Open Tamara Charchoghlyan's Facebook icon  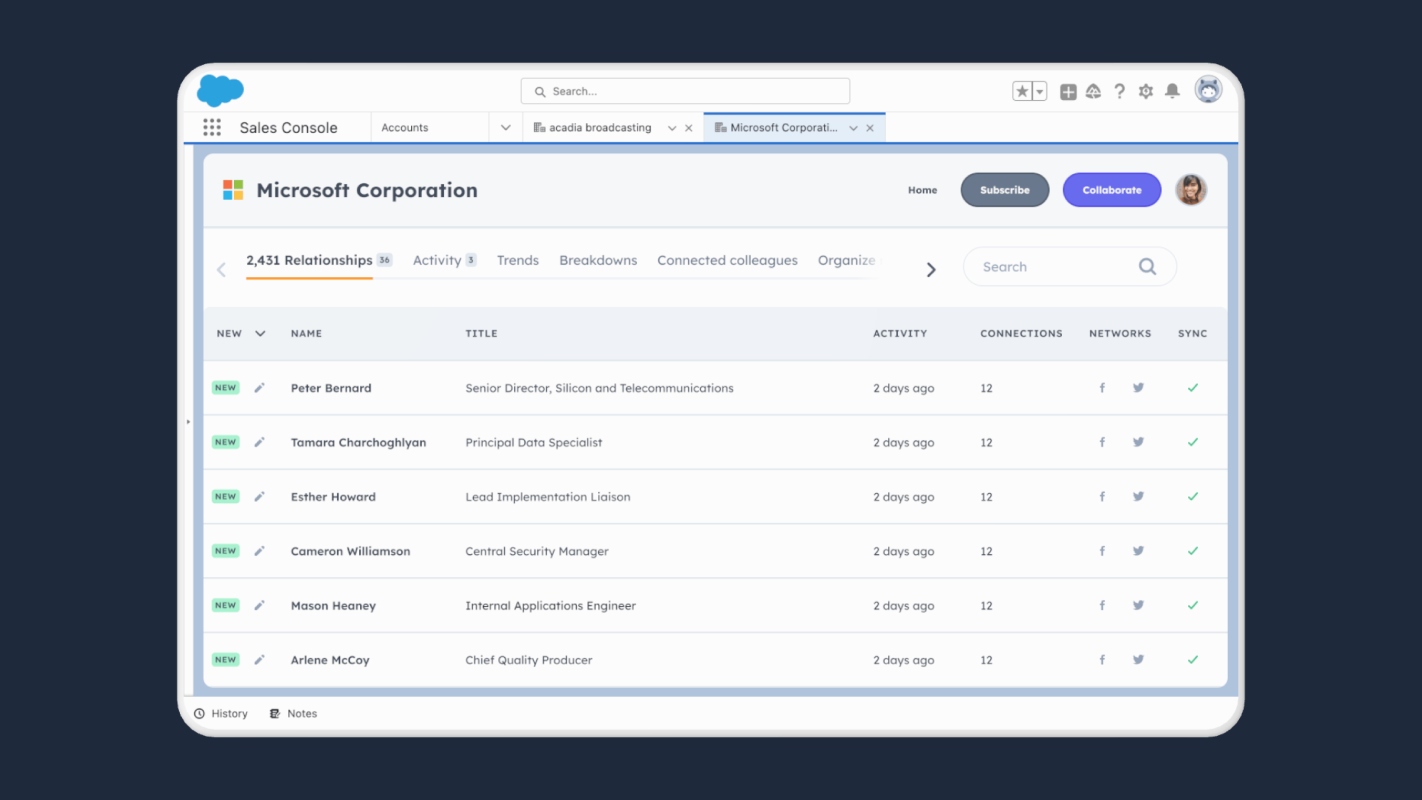tap(1102, 442)
